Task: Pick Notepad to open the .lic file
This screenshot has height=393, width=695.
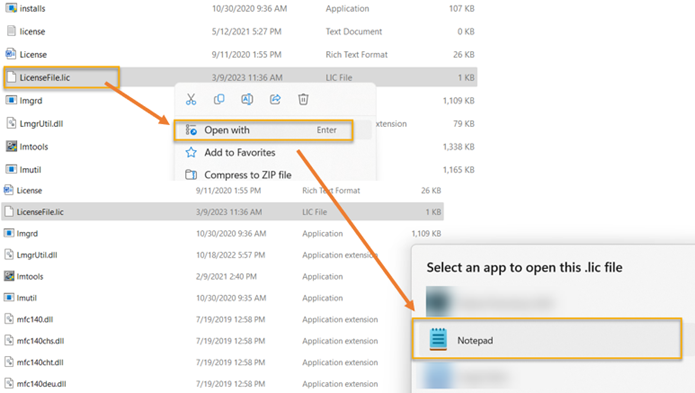Action: tap(547, 339)
